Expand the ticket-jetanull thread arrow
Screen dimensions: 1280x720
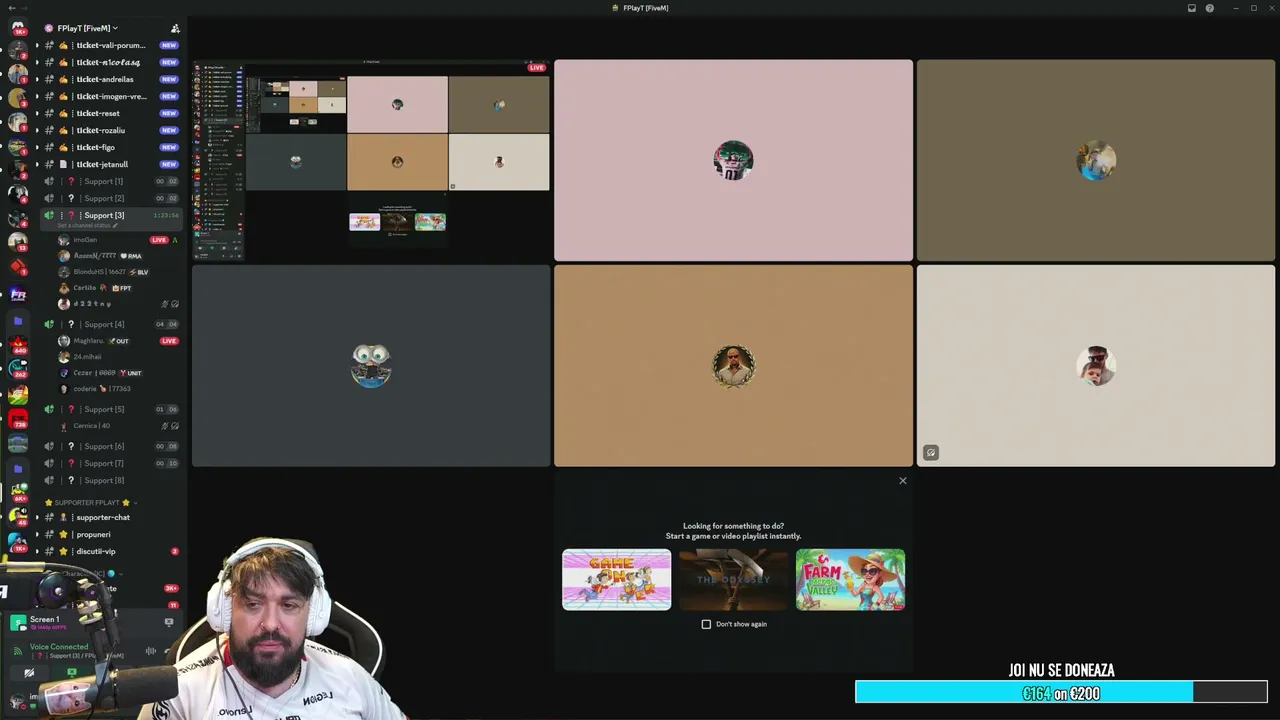tap(37, 164)
